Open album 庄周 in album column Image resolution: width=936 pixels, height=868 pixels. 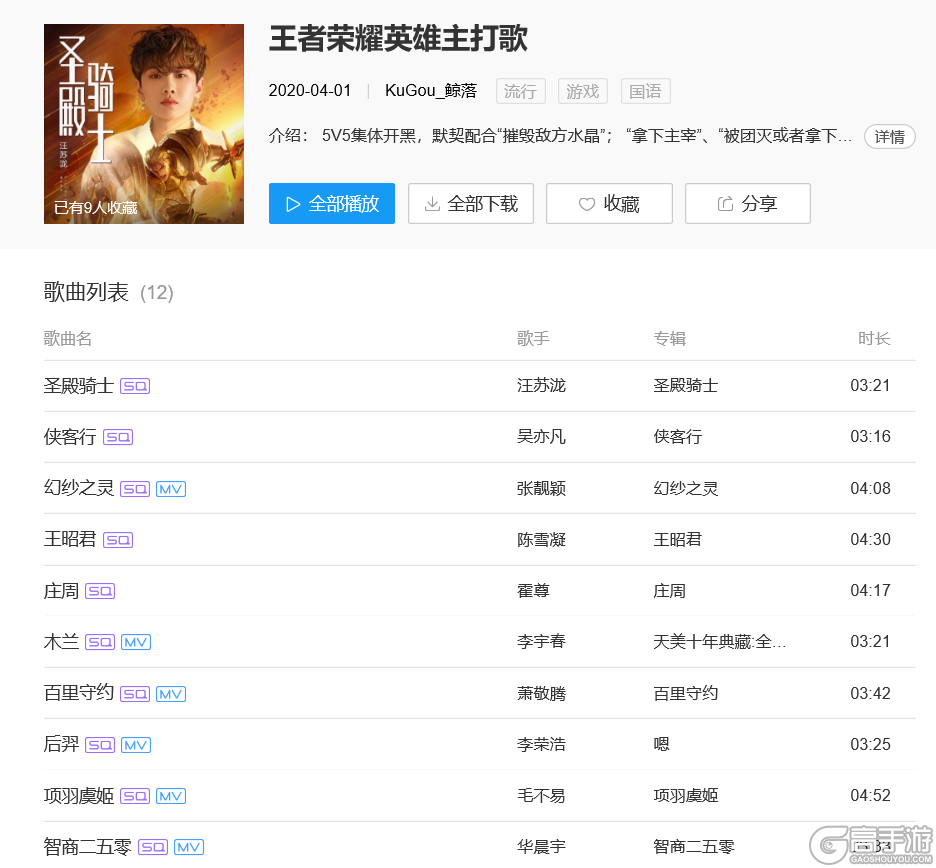tap(669, 590)
